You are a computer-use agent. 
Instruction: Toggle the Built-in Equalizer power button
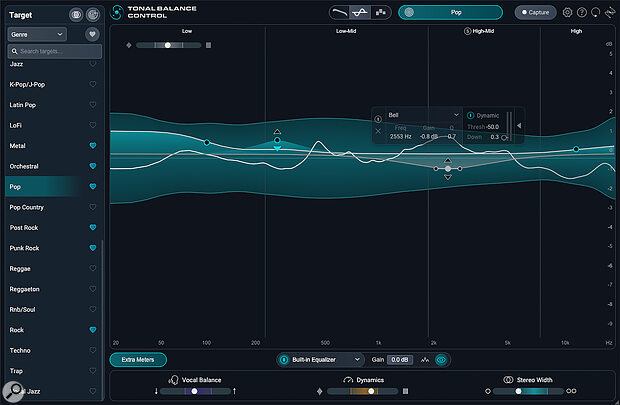pyautogui.click(x=284, y=360)
